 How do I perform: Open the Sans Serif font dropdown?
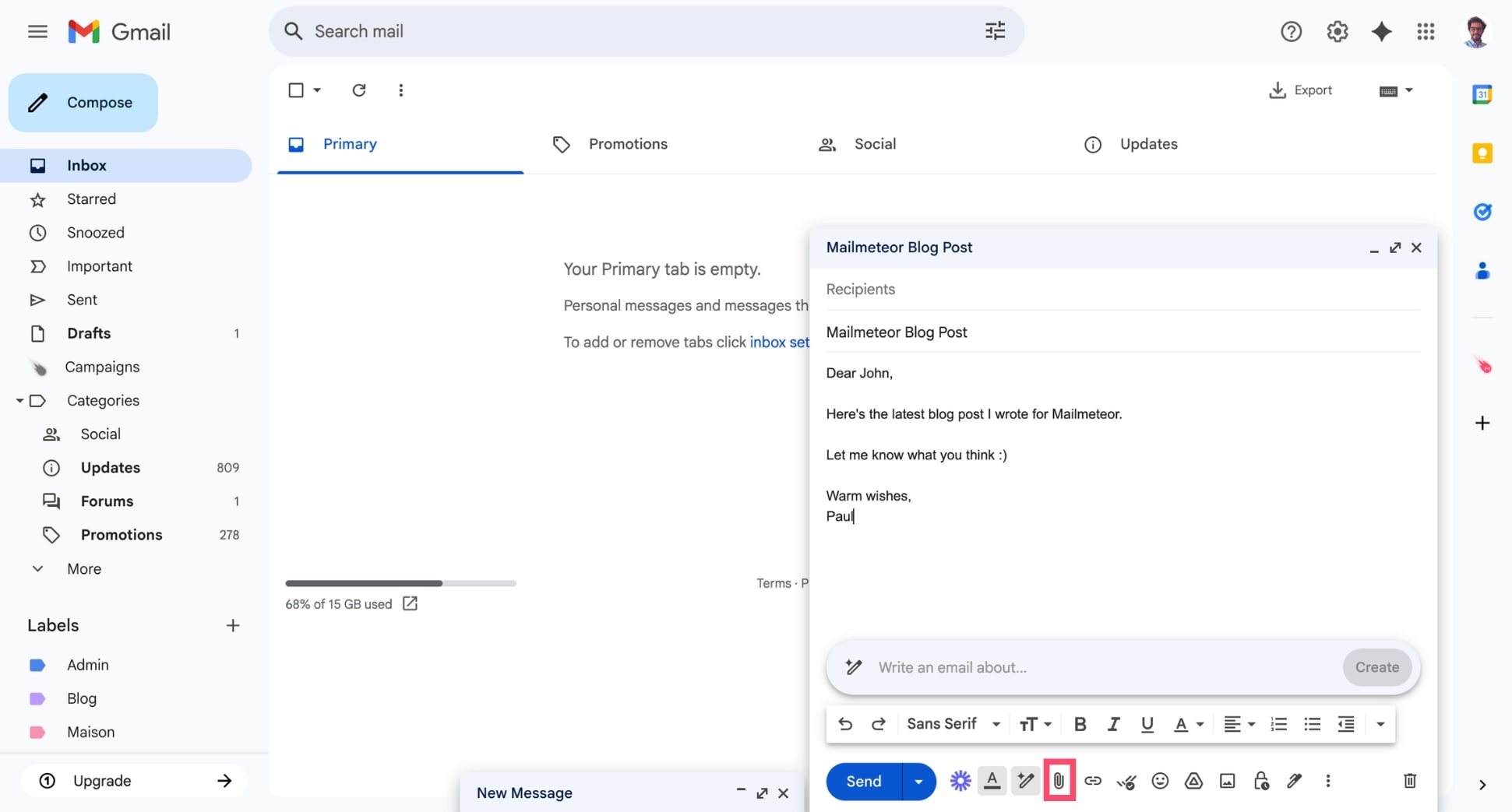(951, 724)
